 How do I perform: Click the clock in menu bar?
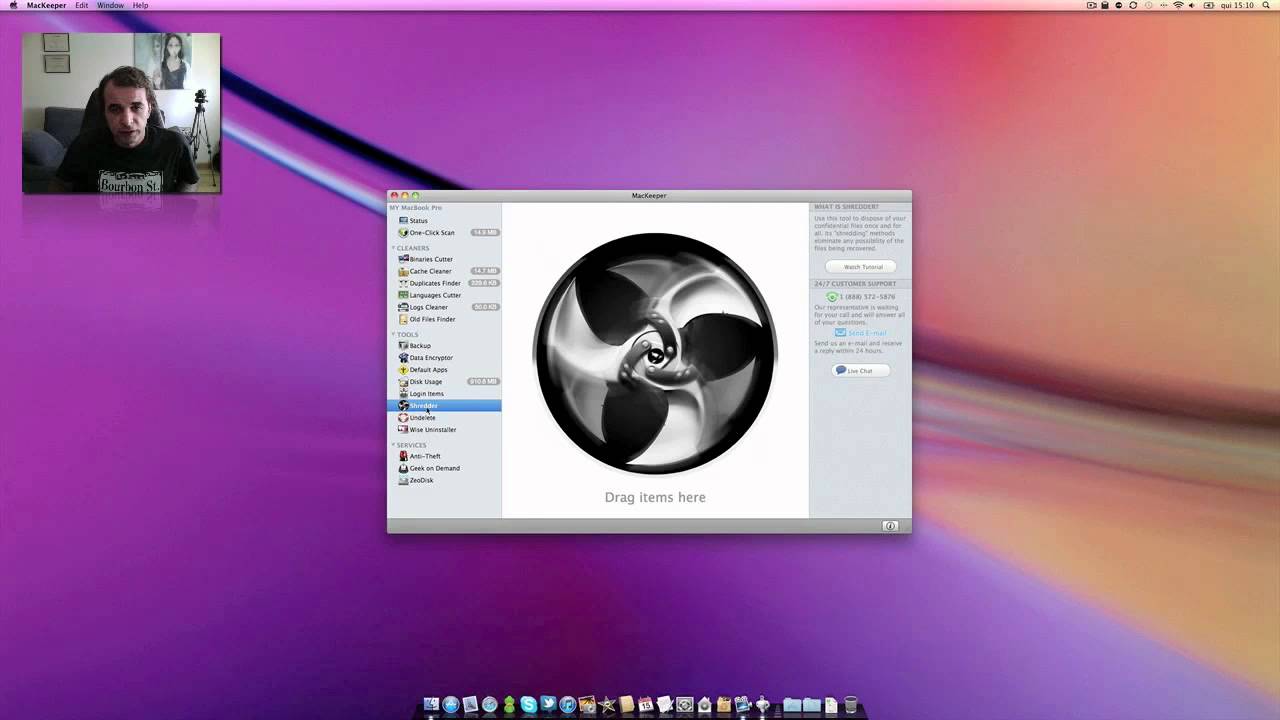(x=1237, y=5)
